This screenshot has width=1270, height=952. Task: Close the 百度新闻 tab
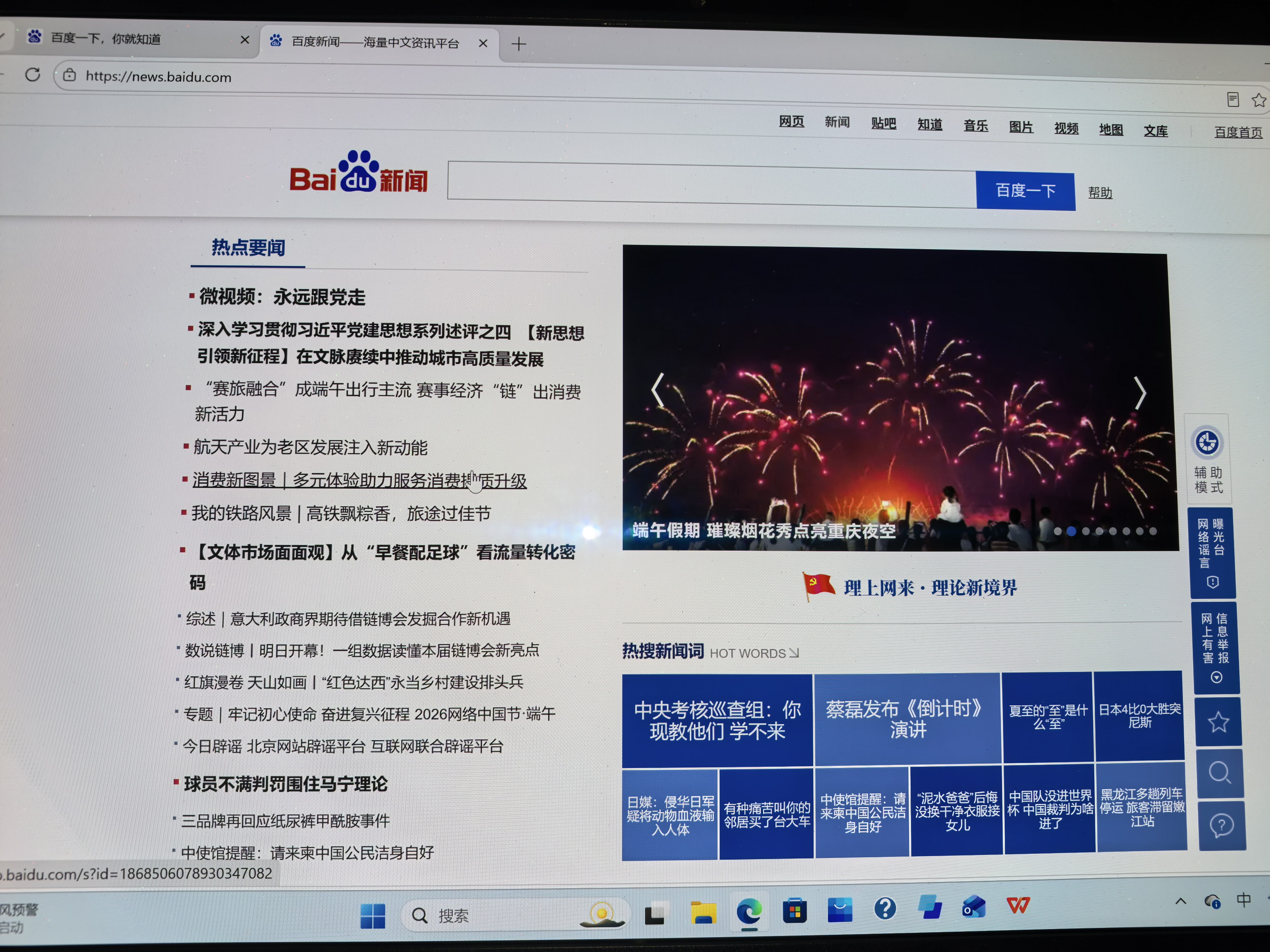483,43
